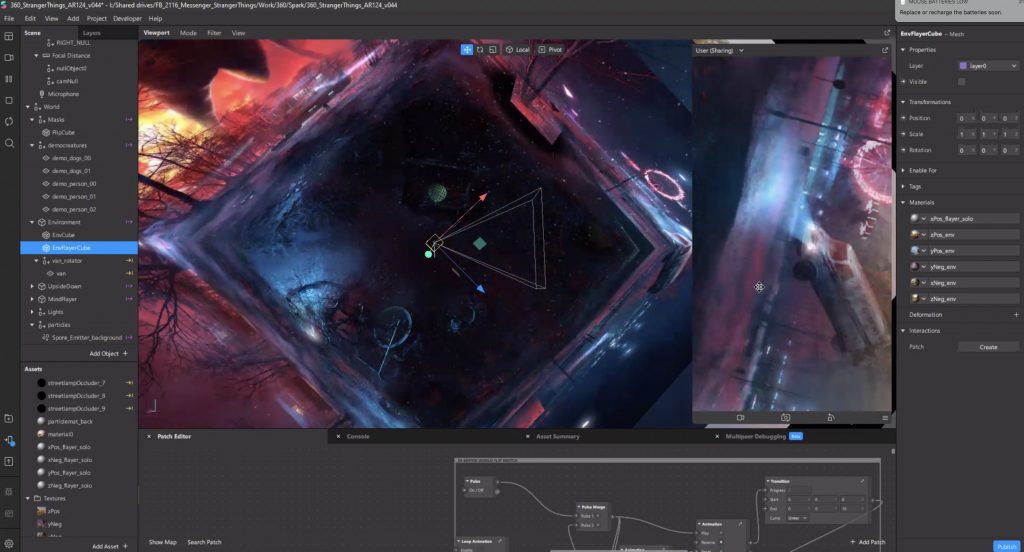Toggle Local coordinate space button
1024x552 pixels.
coord(517,50)
